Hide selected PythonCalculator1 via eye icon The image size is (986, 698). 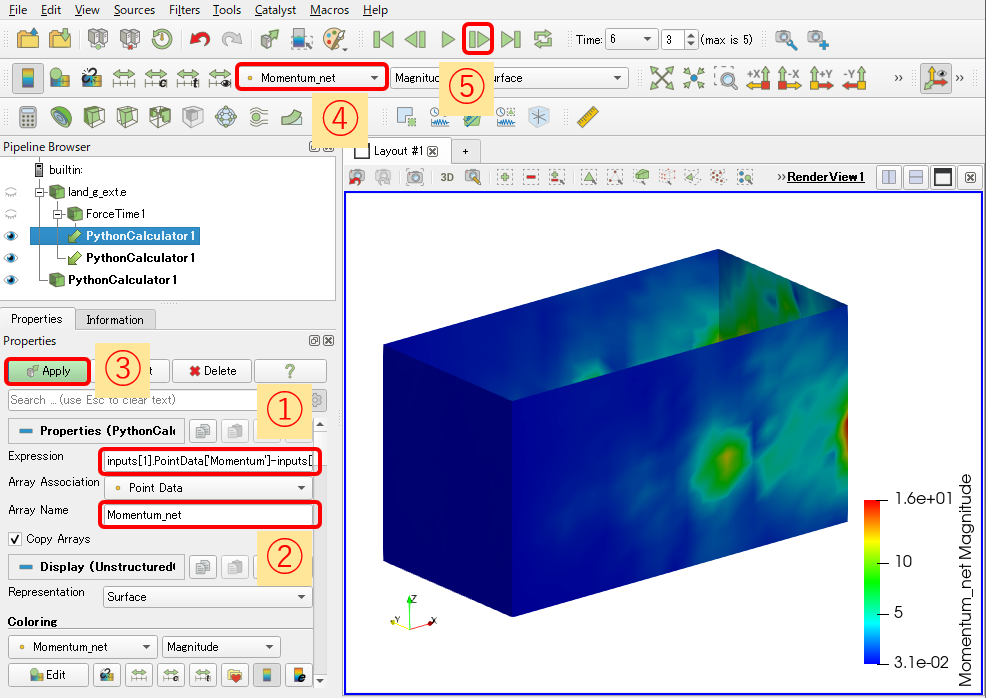(x=11, y=236)
